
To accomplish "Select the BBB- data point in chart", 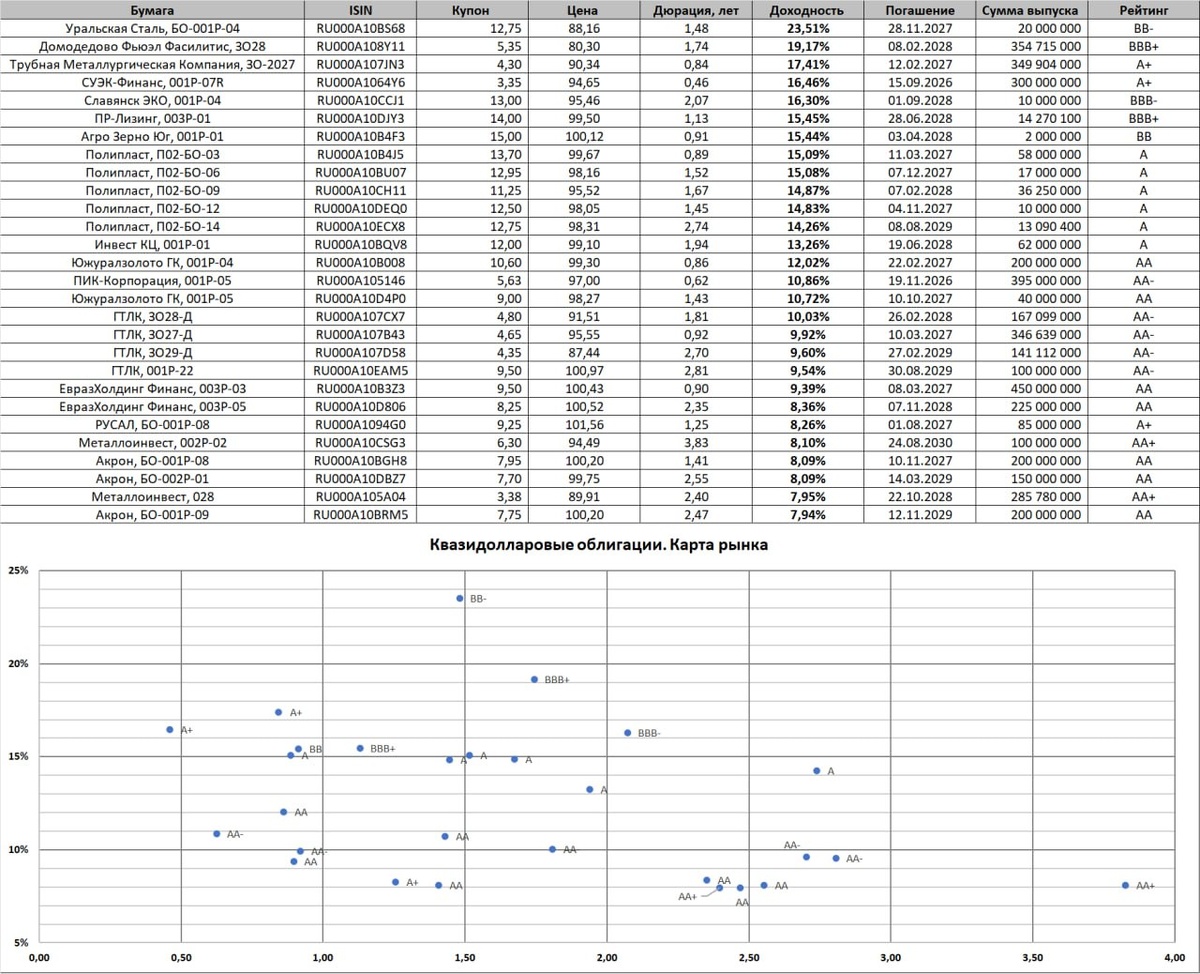I will [628, 732].
